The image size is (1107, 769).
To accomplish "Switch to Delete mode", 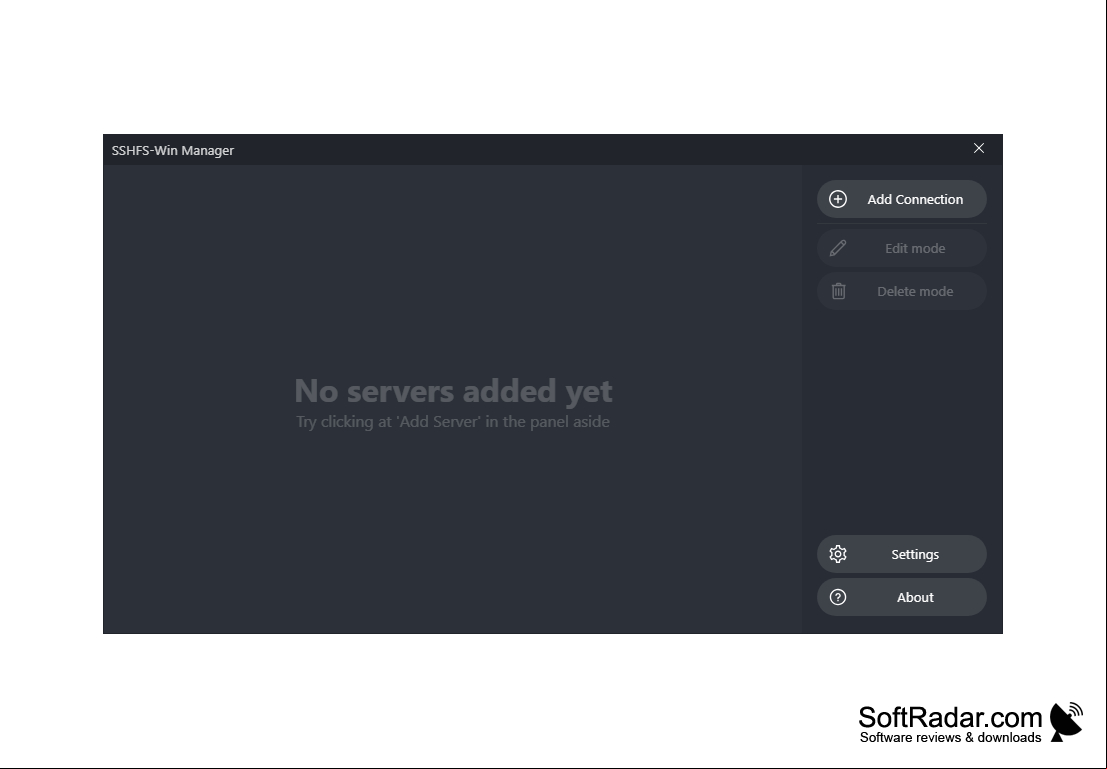I will (902, 291).
